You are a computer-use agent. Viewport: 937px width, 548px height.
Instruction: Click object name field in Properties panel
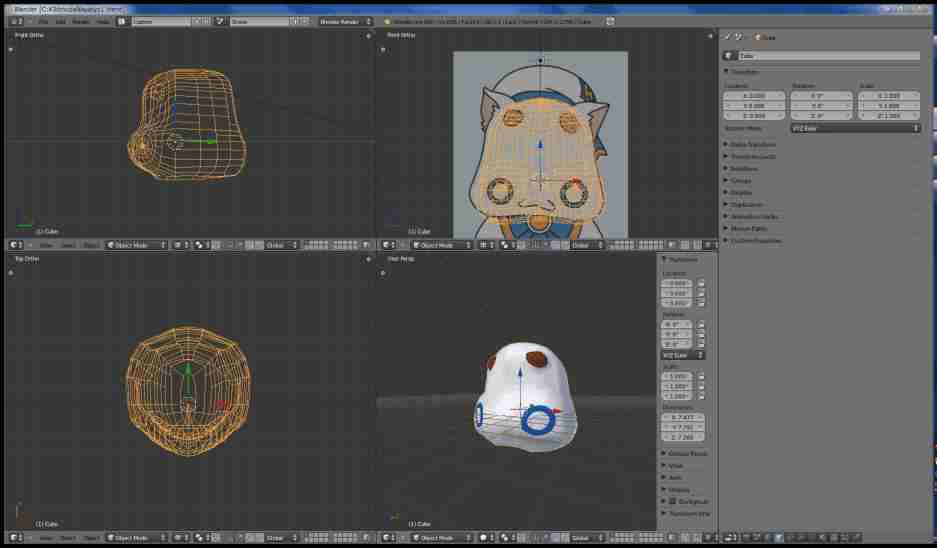pos(829,56)
